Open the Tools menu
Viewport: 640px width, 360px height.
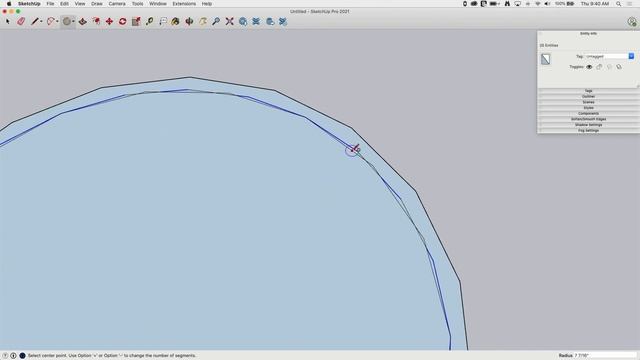pyautogui.click(x=138, y=4)
